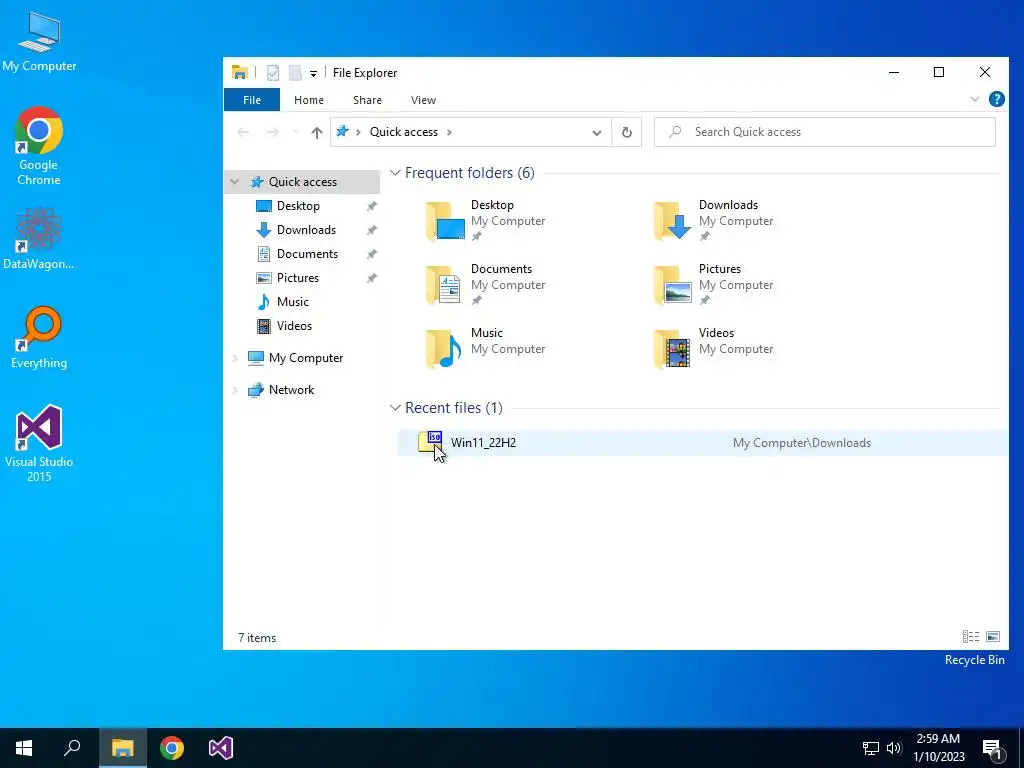Screen dimensions: 1024x768
Task: Select Desktop in the navigation pane
Action: point(298,206)
